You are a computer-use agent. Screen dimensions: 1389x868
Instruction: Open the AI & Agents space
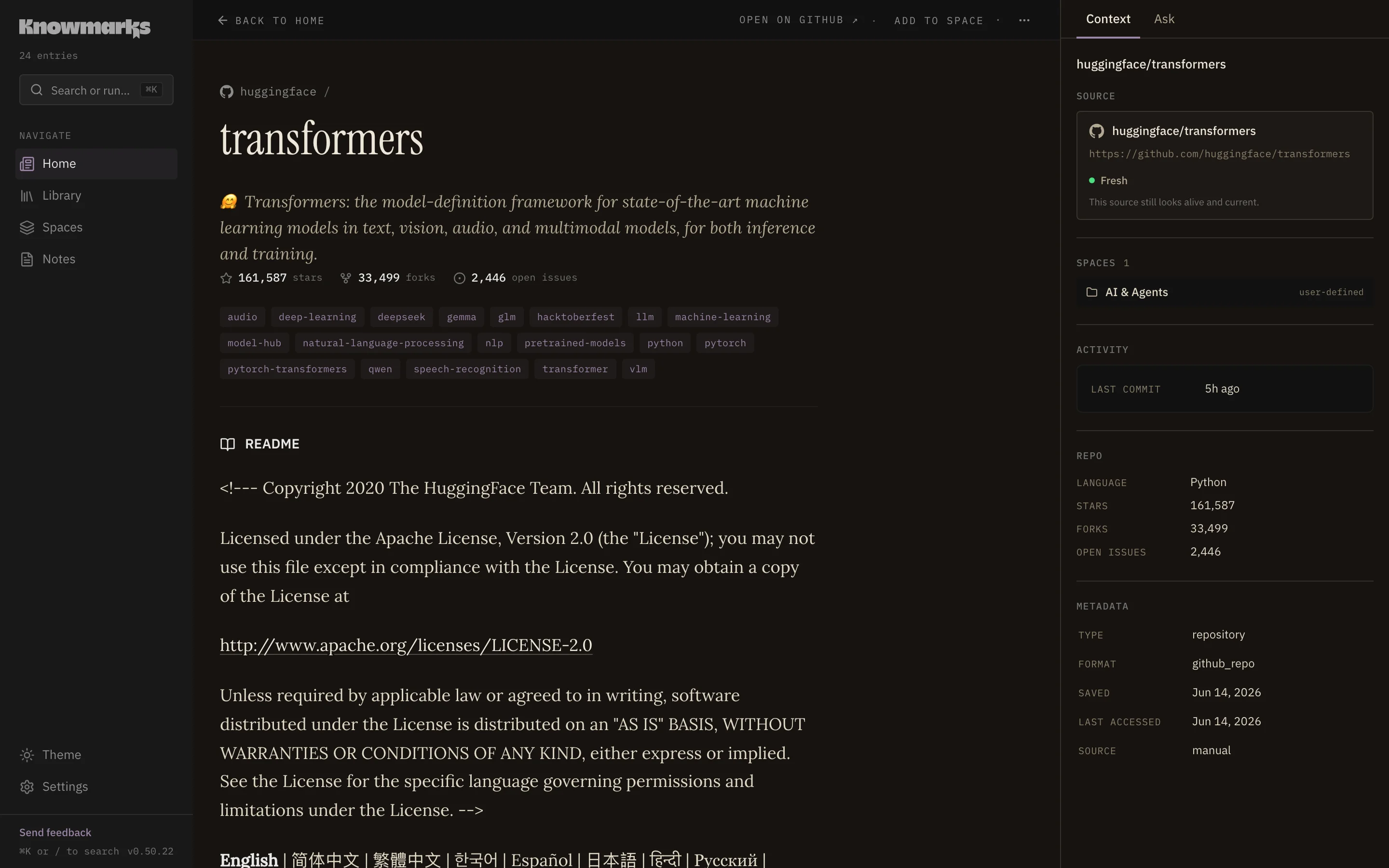pyautogui.click(x=1224, y=292)
